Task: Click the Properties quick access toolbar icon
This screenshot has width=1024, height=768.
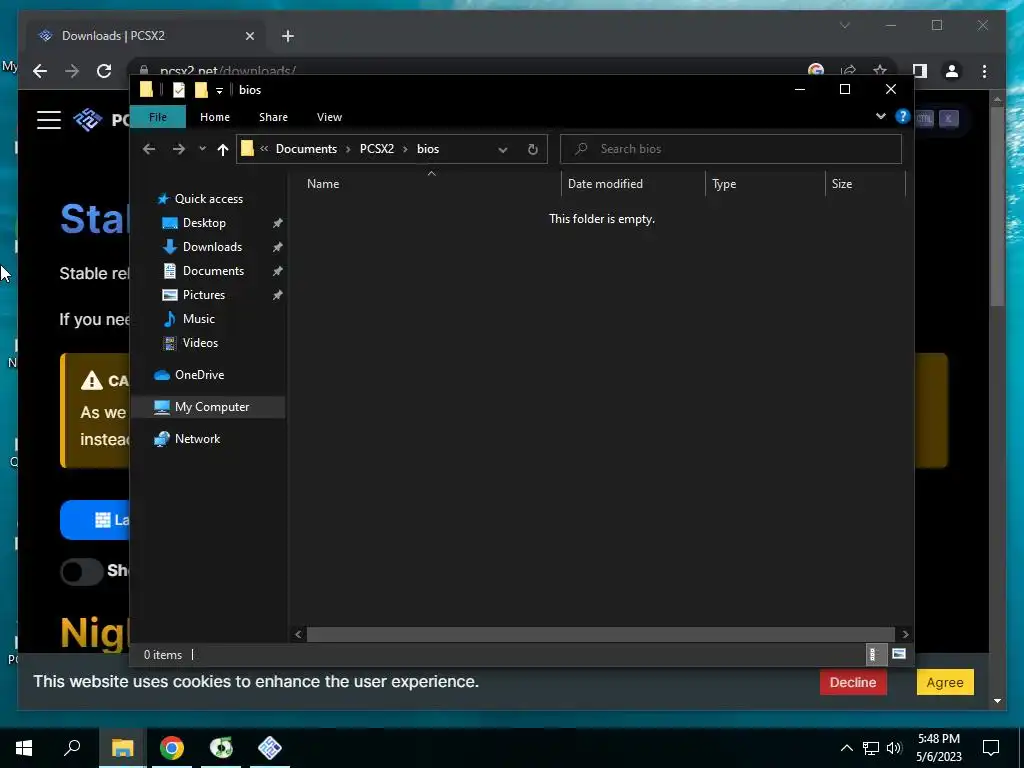Action: point(178,90)
